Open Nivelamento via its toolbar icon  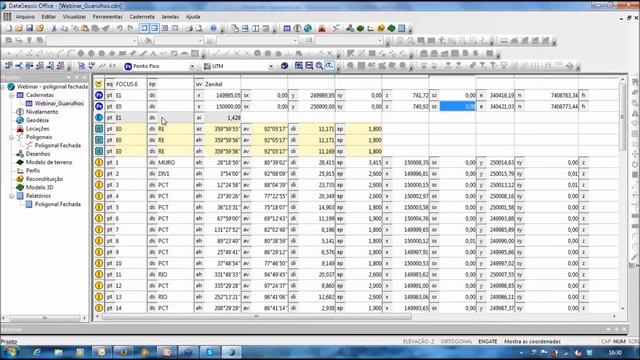pyautogui.click(x=297, y=28)
